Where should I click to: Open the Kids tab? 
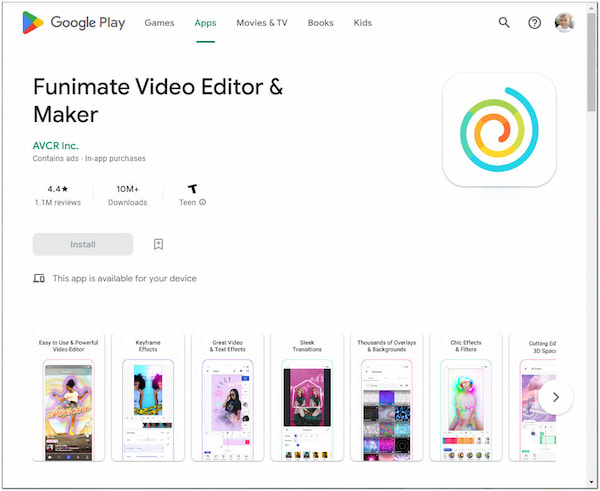pyautogui.click(x=362, y=23)
